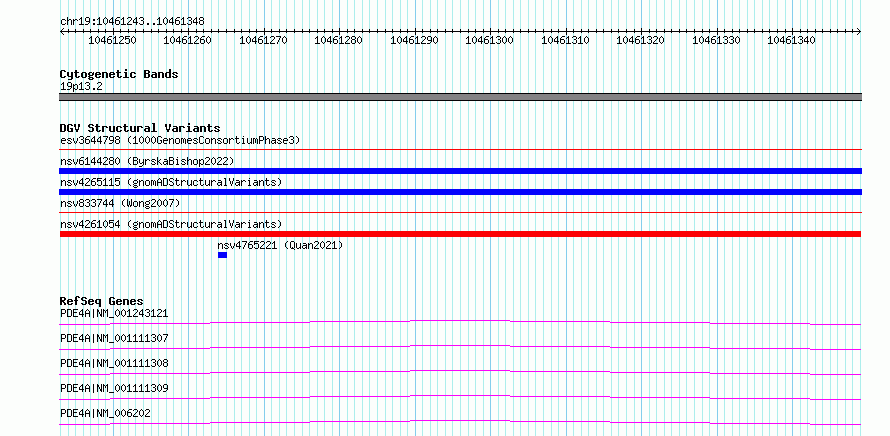The height and width of the screenshot is (436, 890).
Task: Select the 19p13.2 band label
Action: click(81, 87)
